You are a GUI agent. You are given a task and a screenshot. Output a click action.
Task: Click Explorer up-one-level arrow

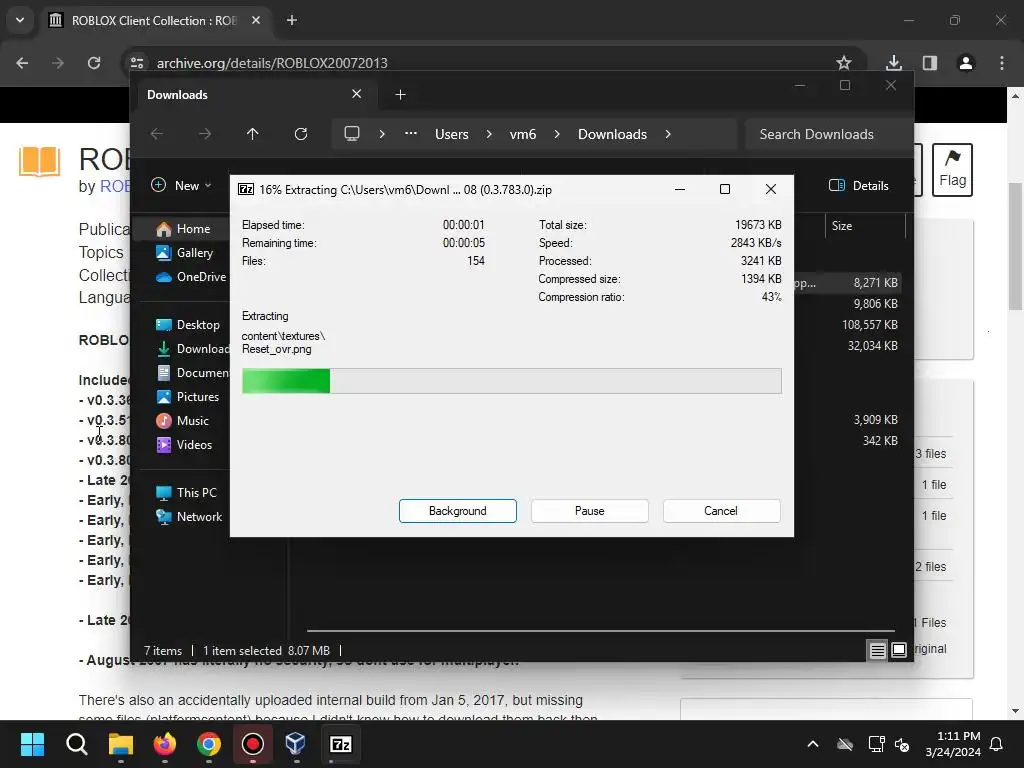[x=253, y=134]
